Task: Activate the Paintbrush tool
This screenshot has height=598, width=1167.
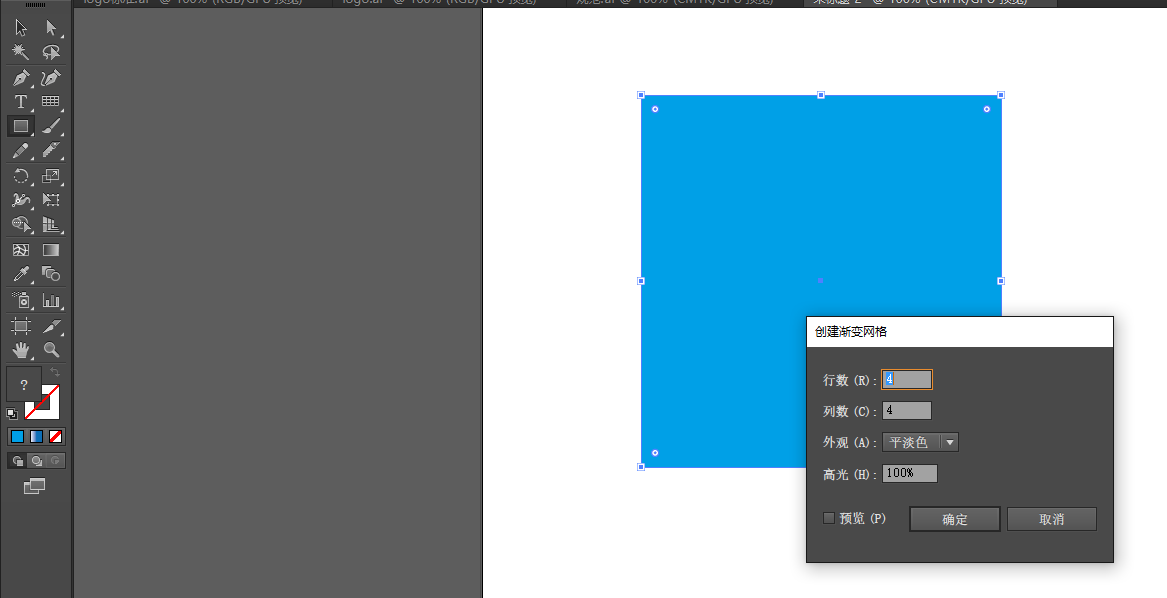Action: coord(51,127)
